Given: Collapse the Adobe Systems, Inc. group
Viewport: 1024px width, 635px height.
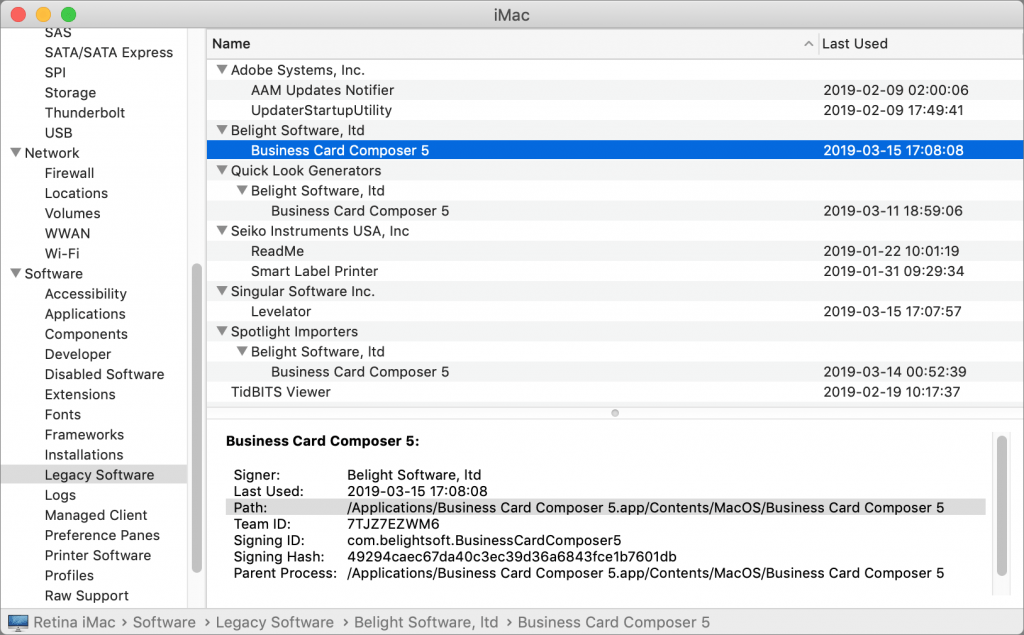Looking at the screenshot, I should 222,69.
